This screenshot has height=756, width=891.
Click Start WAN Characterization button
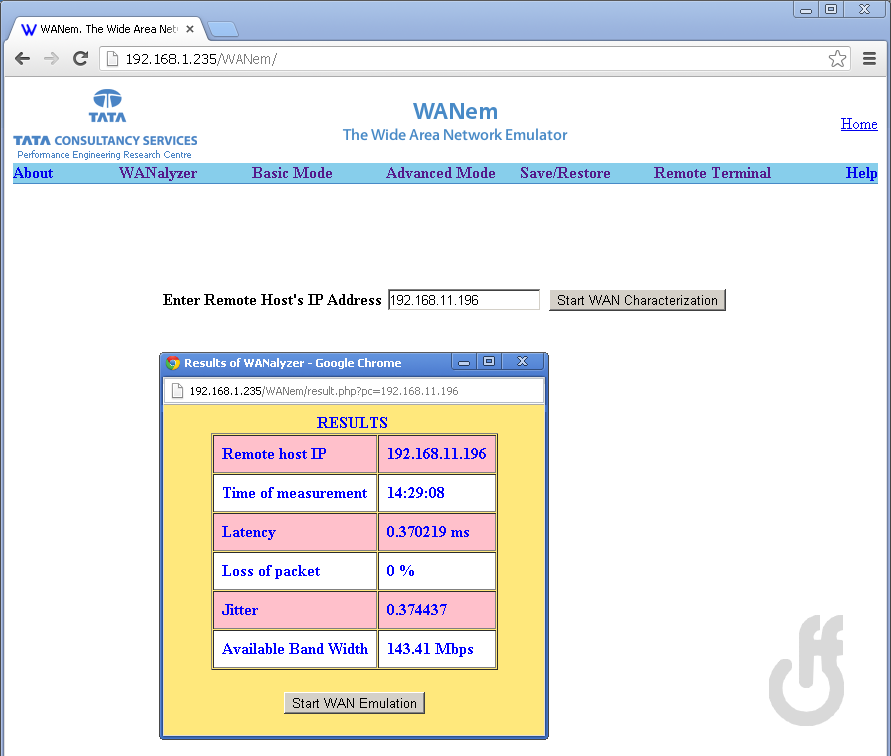pos(637,300)
